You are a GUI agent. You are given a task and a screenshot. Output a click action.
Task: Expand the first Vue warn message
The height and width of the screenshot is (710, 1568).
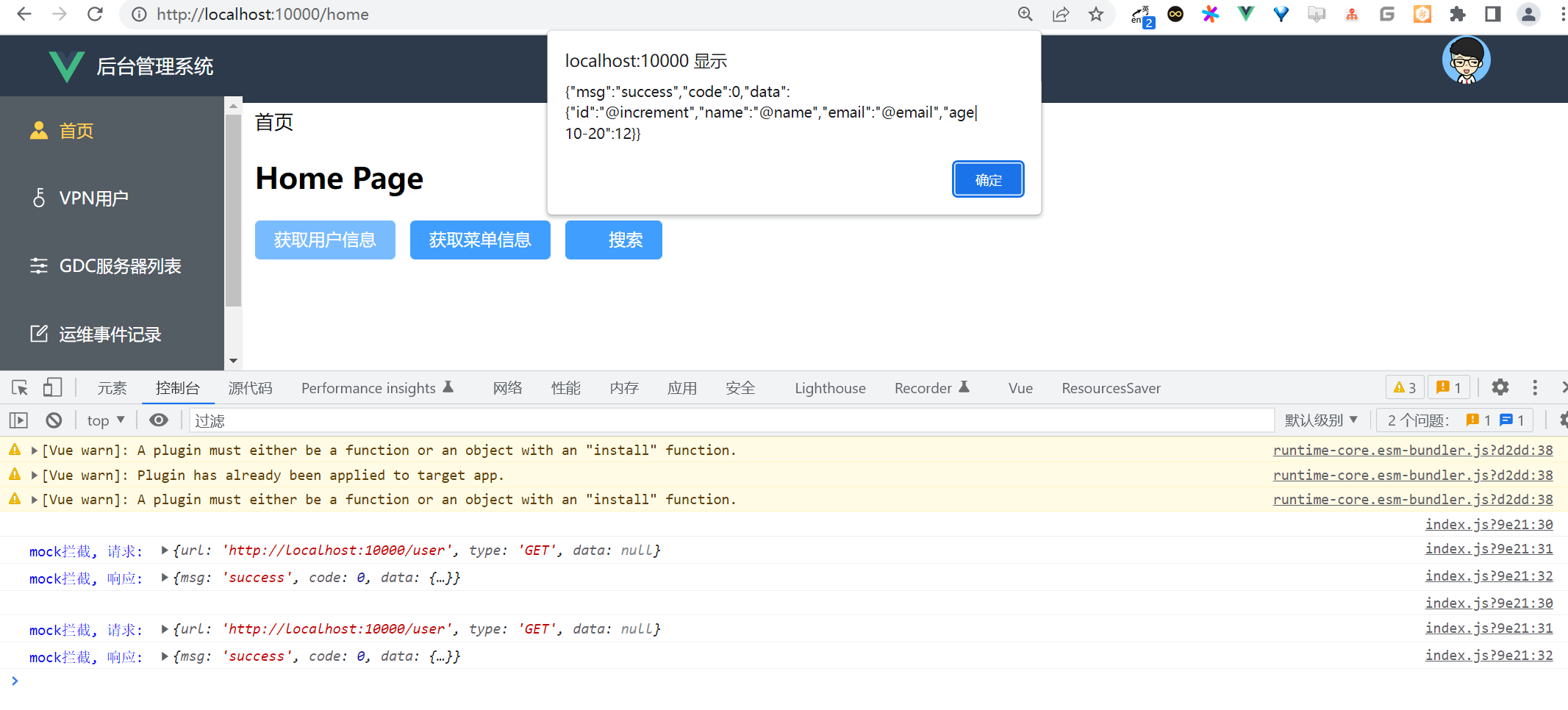point(35,450)
